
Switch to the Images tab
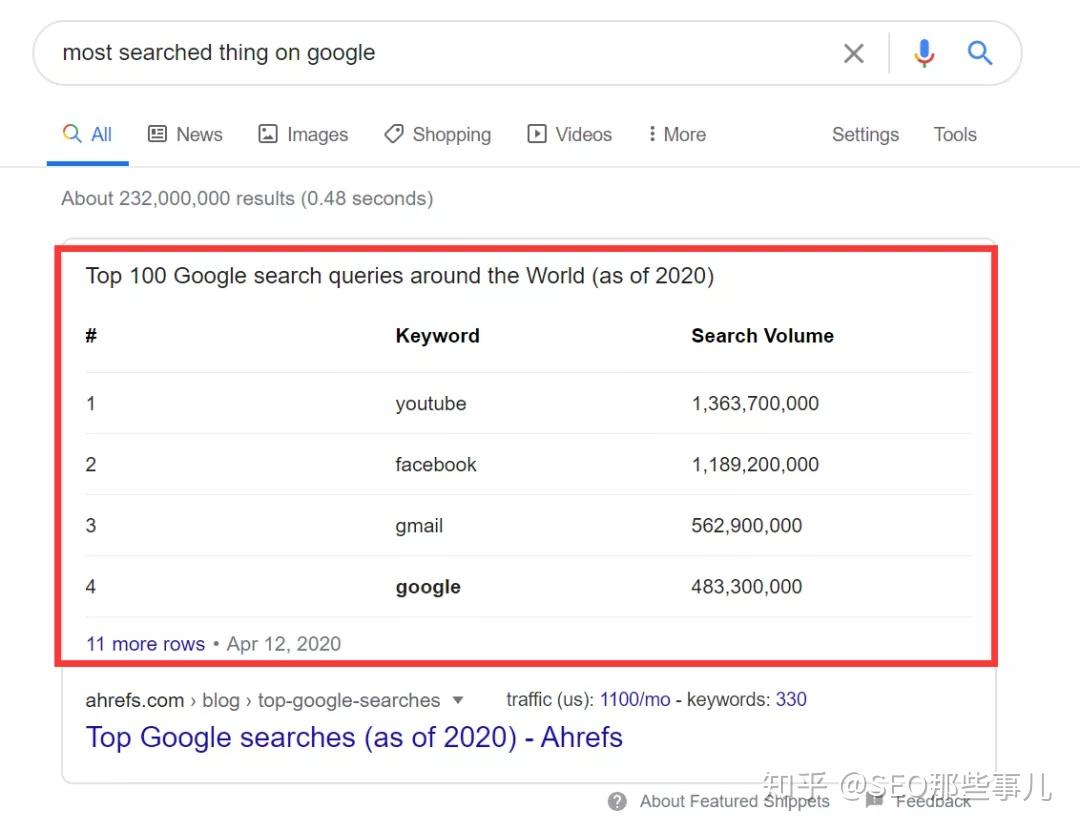point(303,134)
